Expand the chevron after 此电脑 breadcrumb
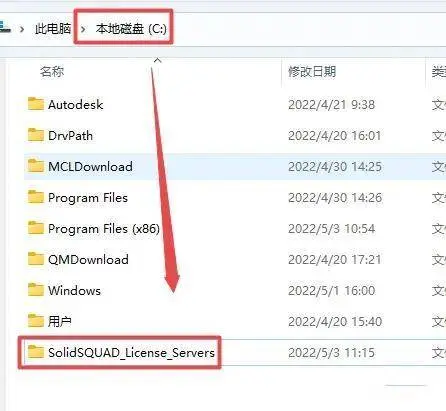Viewport: 446px width, 411px height. pos(83,29)
